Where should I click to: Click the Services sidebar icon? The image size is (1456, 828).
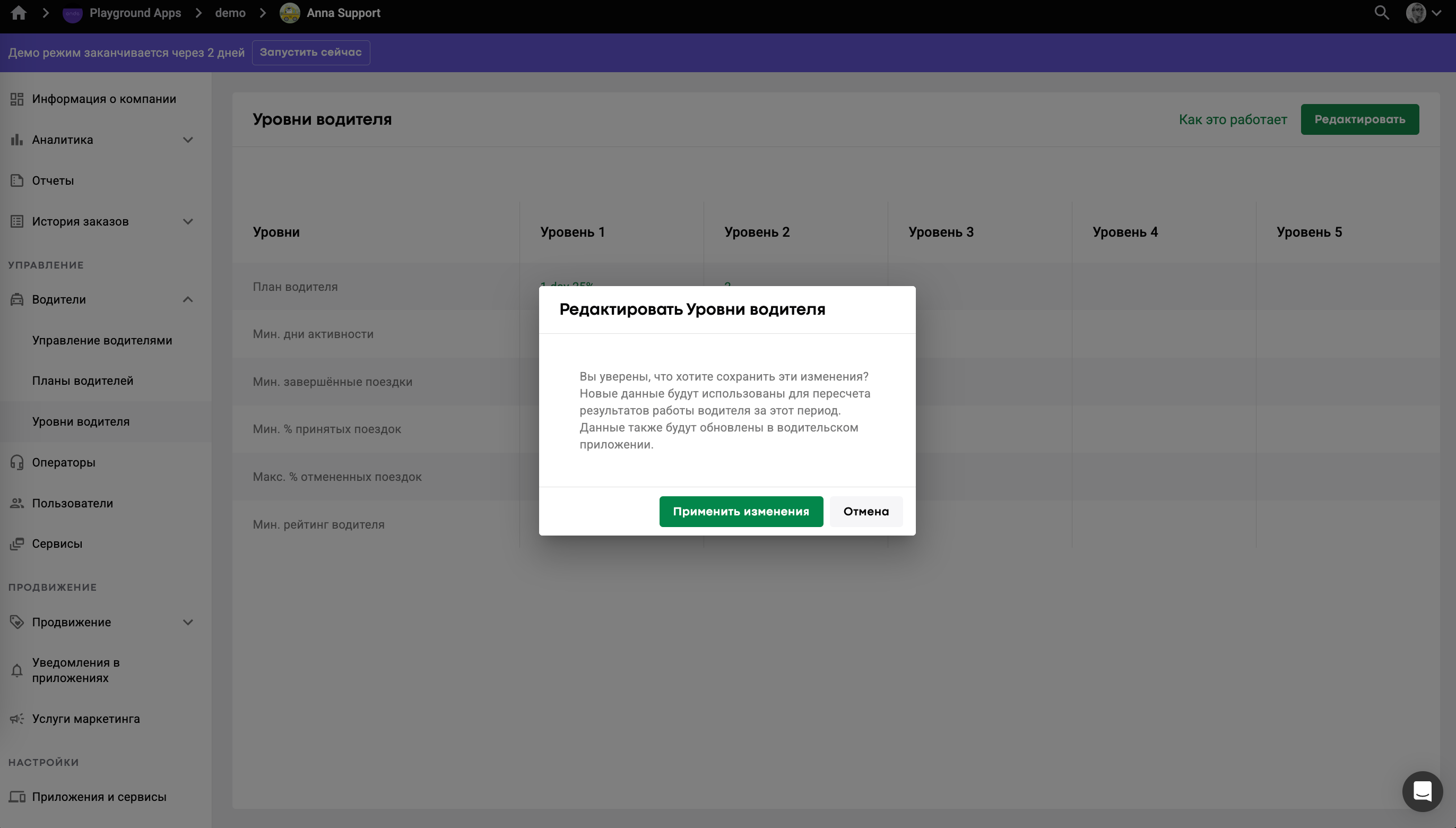tap(17, 544)
